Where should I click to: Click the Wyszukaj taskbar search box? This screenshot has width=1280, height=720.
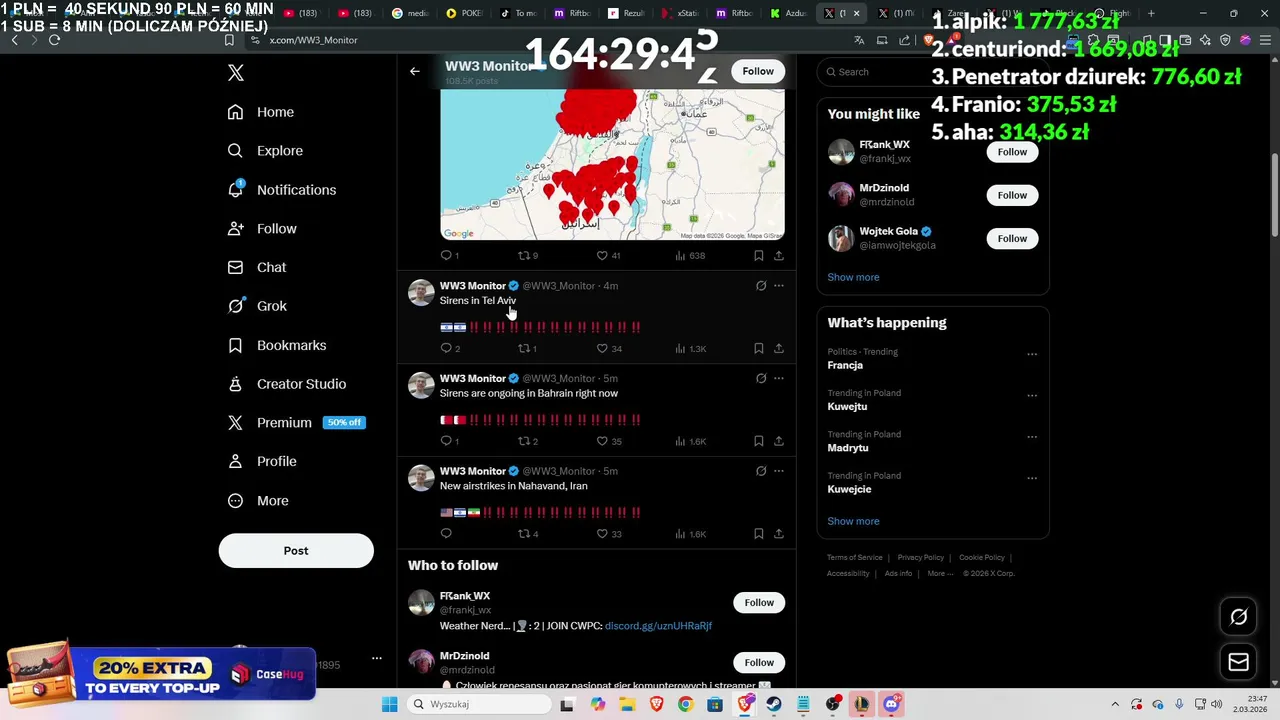pos(479,704)
